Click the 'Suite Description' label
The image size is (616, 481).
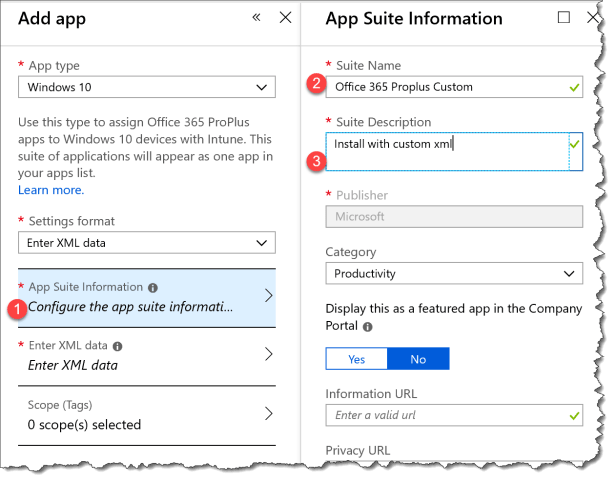[x=383, y=122]
